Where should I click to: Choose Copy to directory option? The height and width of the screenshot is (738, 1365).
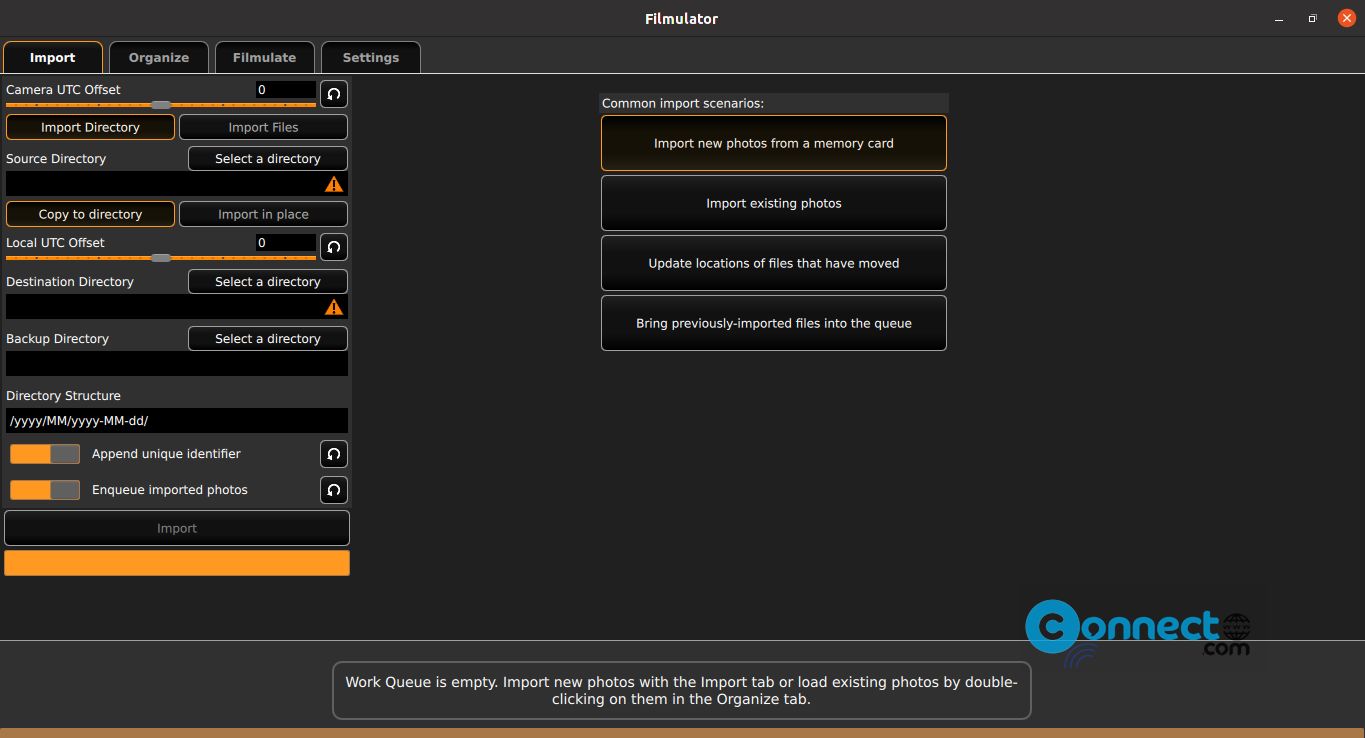90,214
